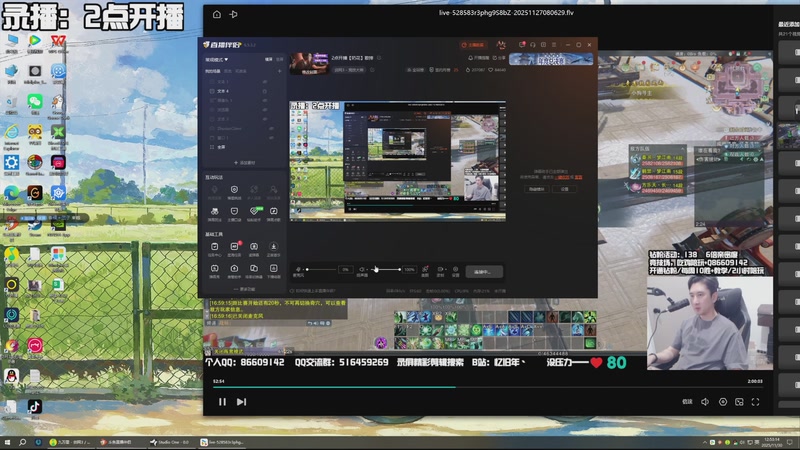
Task: Open the Internet Explorer desktop icon
Action: pos(11,135)
